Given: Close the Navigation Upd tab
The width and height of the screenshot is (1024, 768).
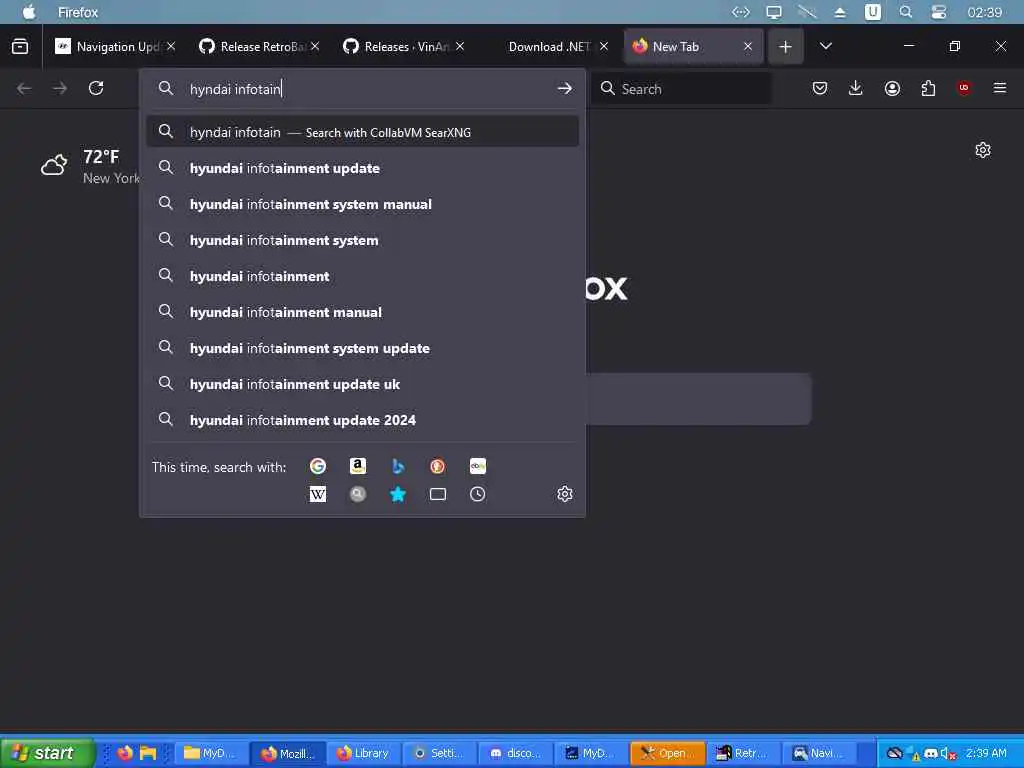Looking at the screenshot, I should (x=171, y=46).
